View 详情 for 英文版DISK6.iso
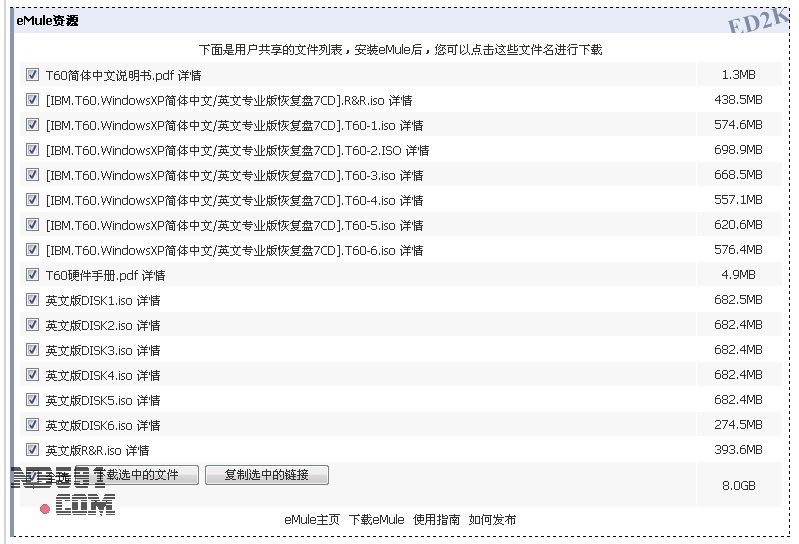This screenshot has height=544, width=799. (149, 425)
